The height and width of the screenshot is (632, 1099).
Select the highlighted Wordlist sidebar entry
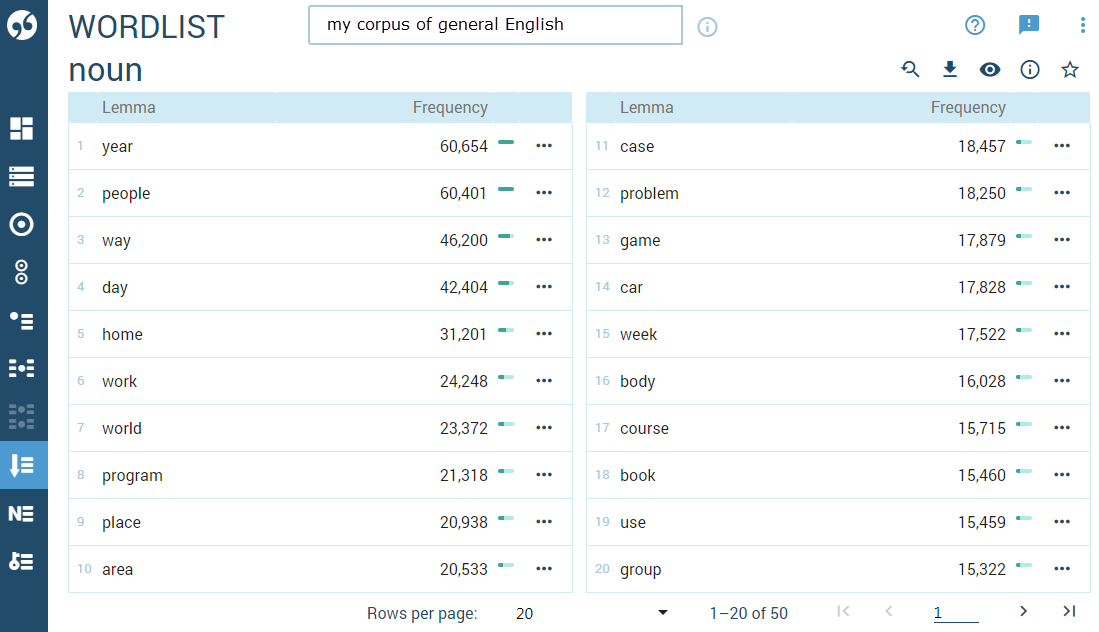click(x=22, y=465)
